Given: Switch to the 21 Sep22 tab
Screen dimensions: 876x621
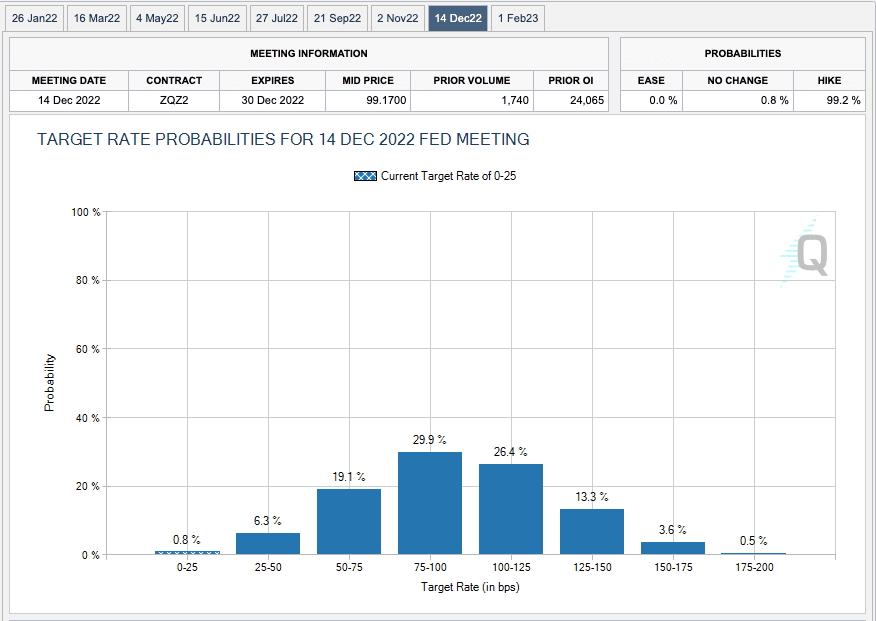Looking at the screenshot, I should pyautogui.click(x=337, y=18).
